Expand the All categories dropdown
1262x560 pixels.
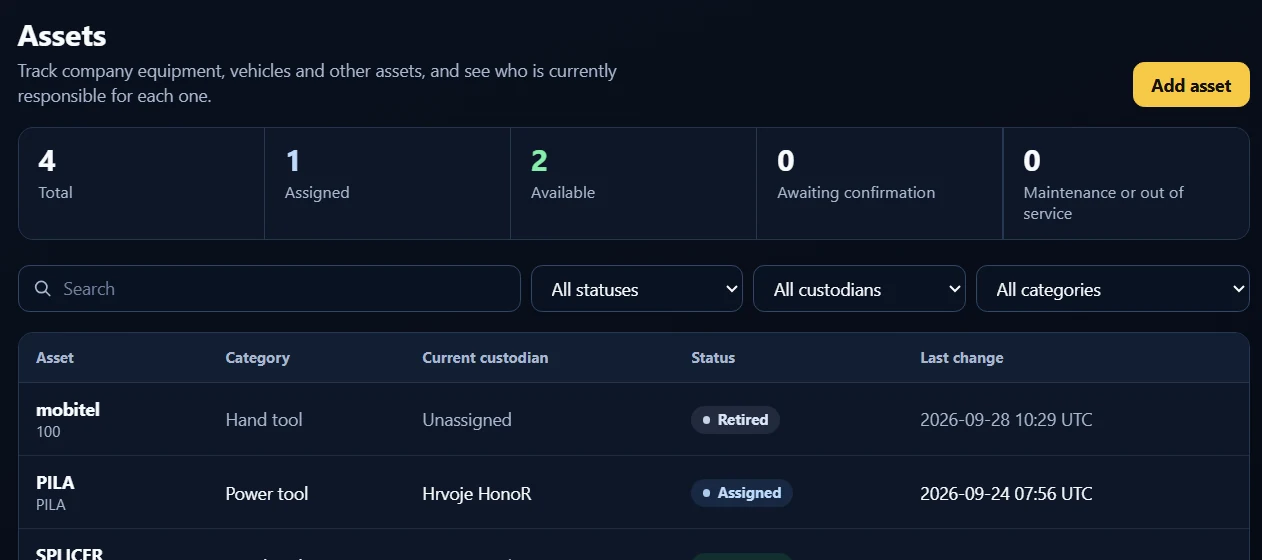1113,289
